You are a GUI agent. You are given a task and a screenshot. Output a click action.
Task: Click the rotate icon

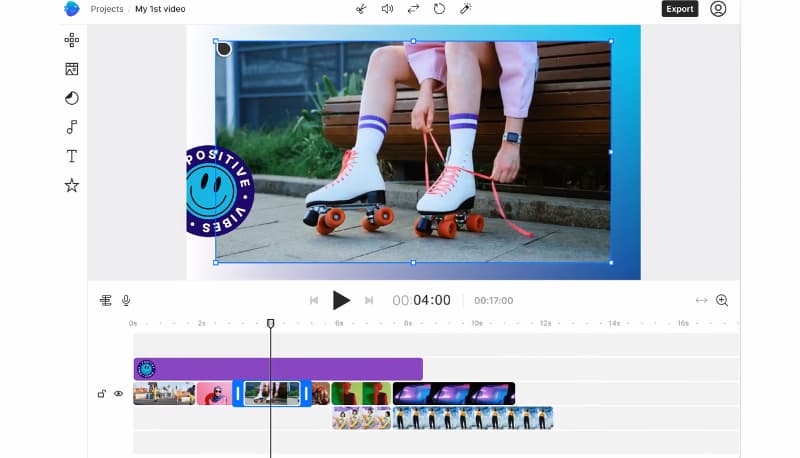(x=439, y=9)
